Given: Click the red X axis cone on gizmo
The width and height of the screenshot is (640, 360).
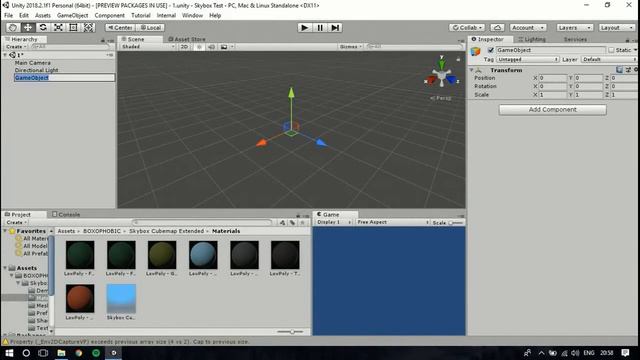Looking at the screenshot, I should click(431, 80).
